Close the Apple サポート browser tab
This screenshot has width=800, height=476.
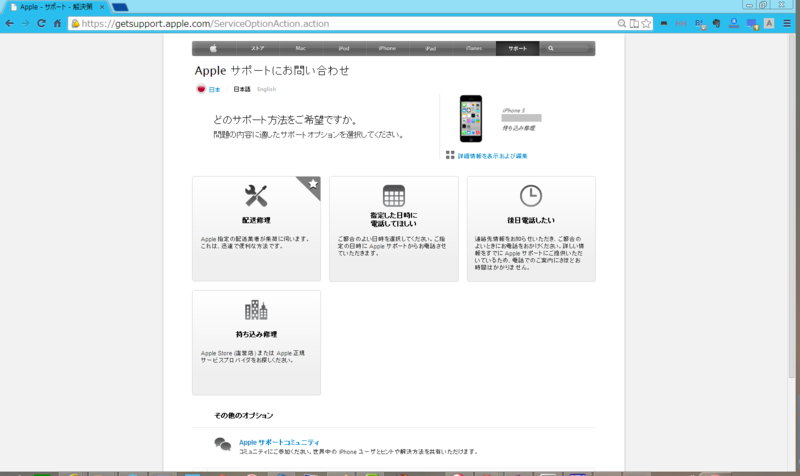(x=102, y=7)
